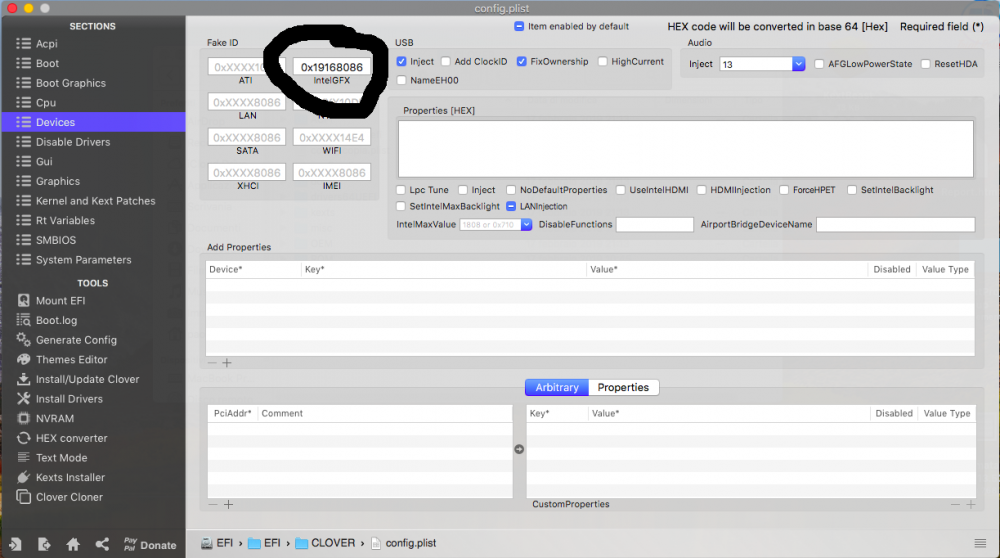Viewport: 1000px width, 558px height.
Task: Click the WIFI Fake ID field
Action: [332, 137]
